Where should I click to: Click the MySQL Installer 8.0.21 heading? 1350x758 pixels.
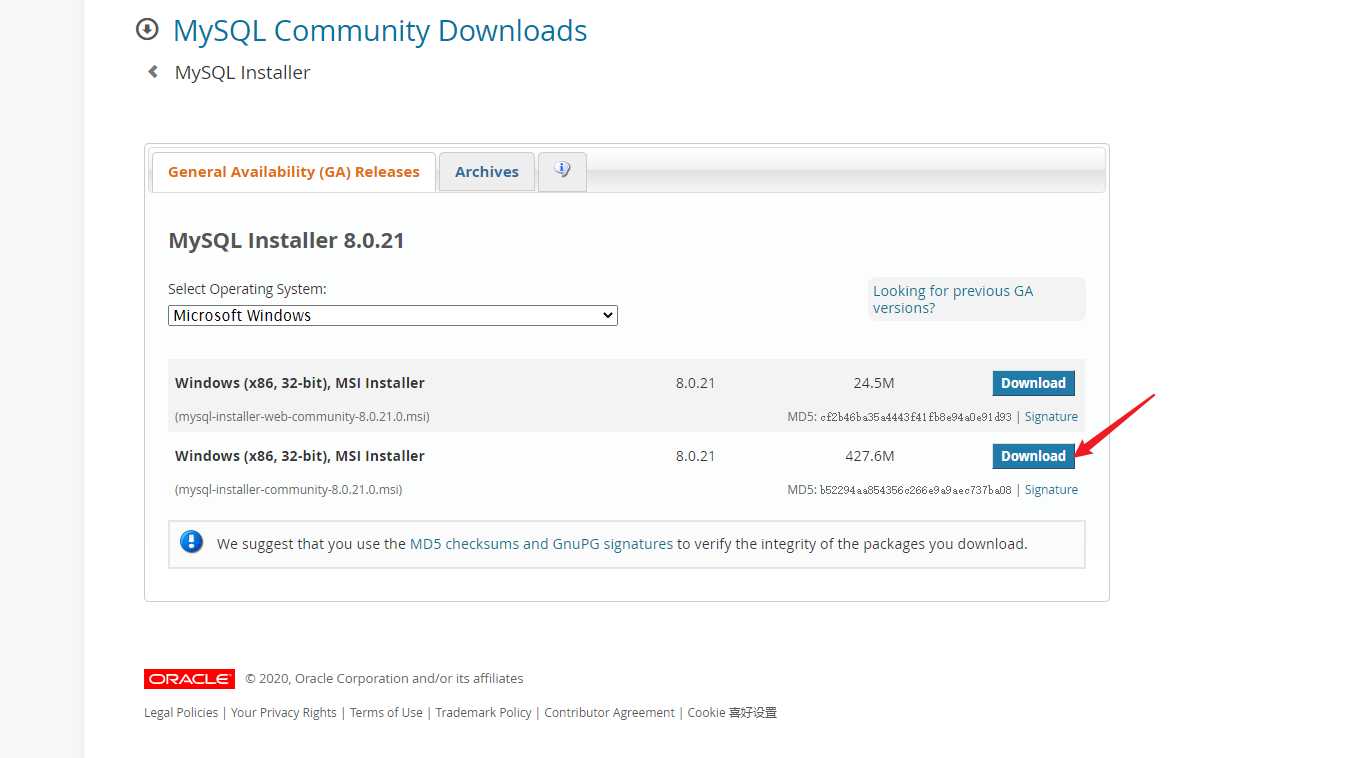tap(286, 241)
